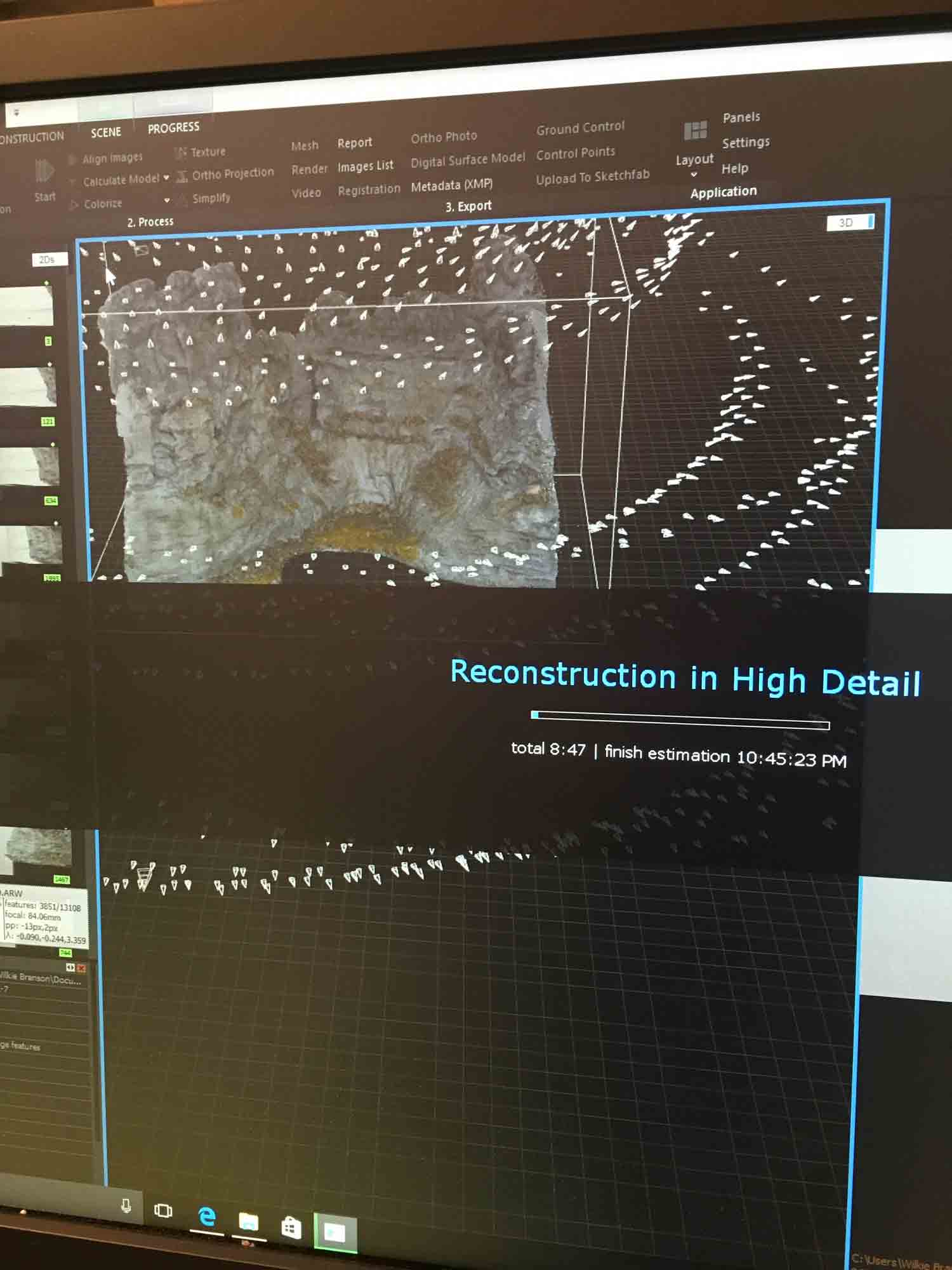Click the 'Wilkie Branson\Docu...' path row
The image size is (952, 1270).
[41, 979]
